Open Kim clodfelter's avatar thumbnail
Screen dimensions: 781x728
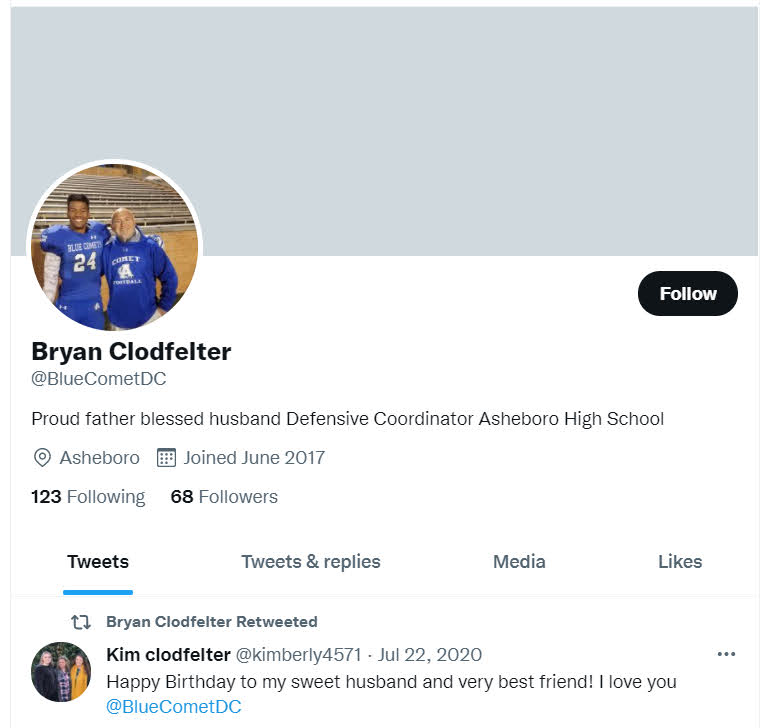pyautogui.click(x=61, y=672)
